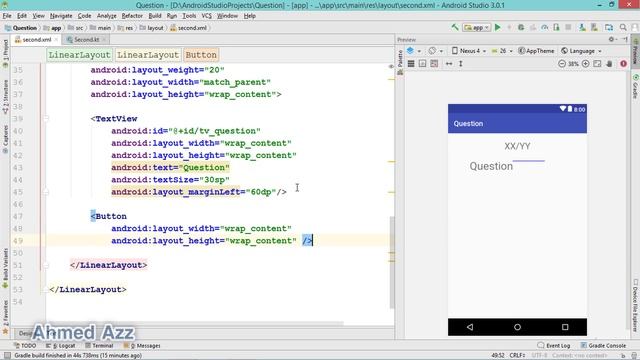Click the grey Stop square icon
The height and width of the screenshot is (360, 640).
[x=568, y=27]
